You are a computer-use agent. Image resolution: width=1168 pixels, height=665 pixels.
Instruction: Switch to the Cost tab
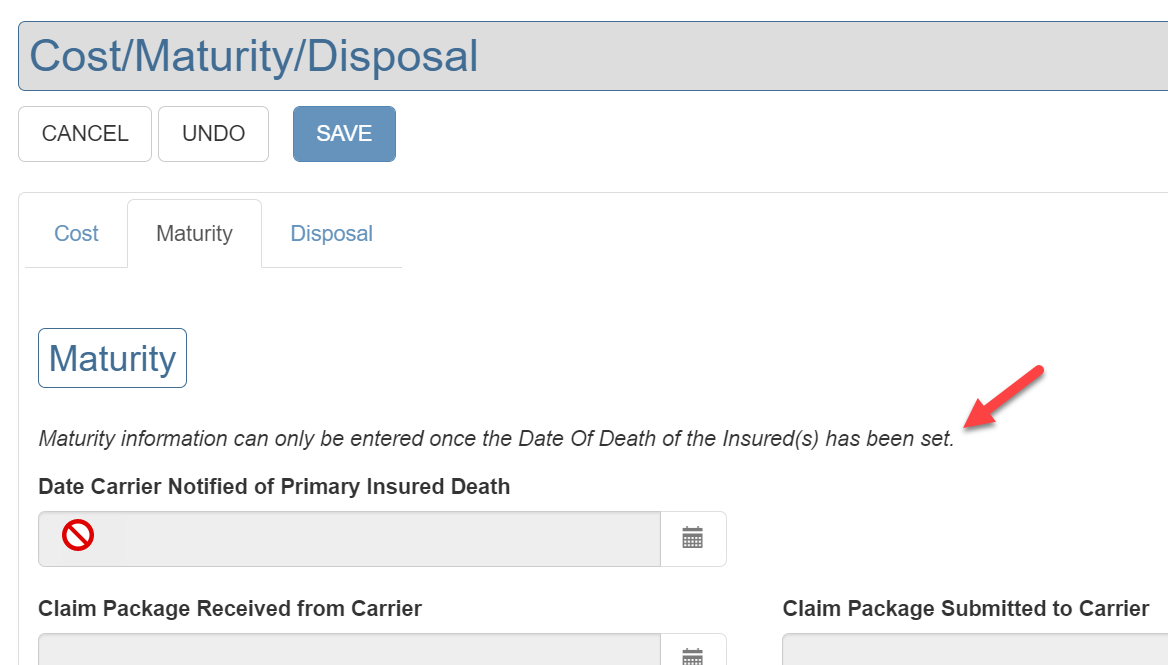(x=76, y=234)
